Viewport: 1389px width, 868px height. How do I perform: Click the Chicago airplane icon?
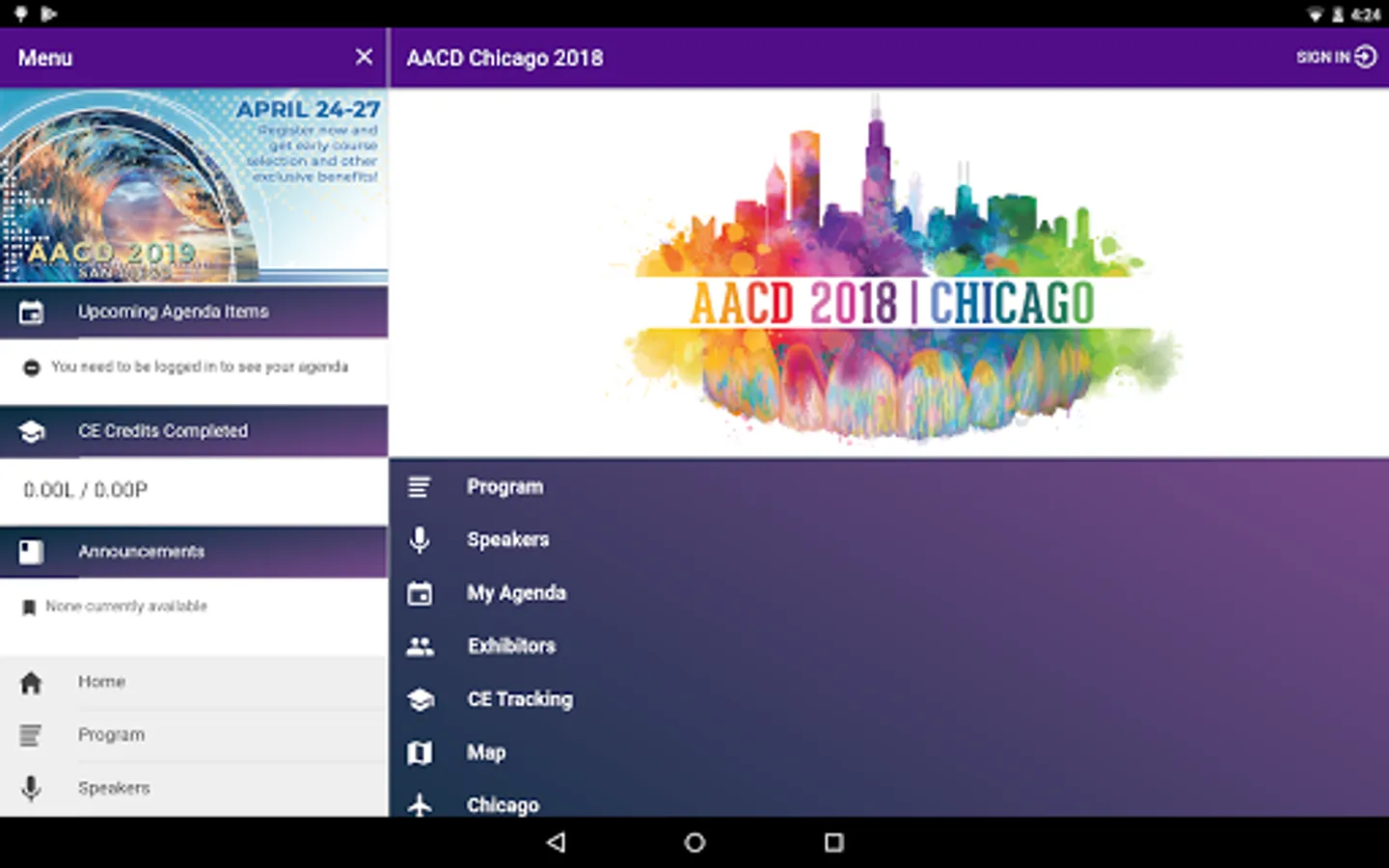pos(420,804)
